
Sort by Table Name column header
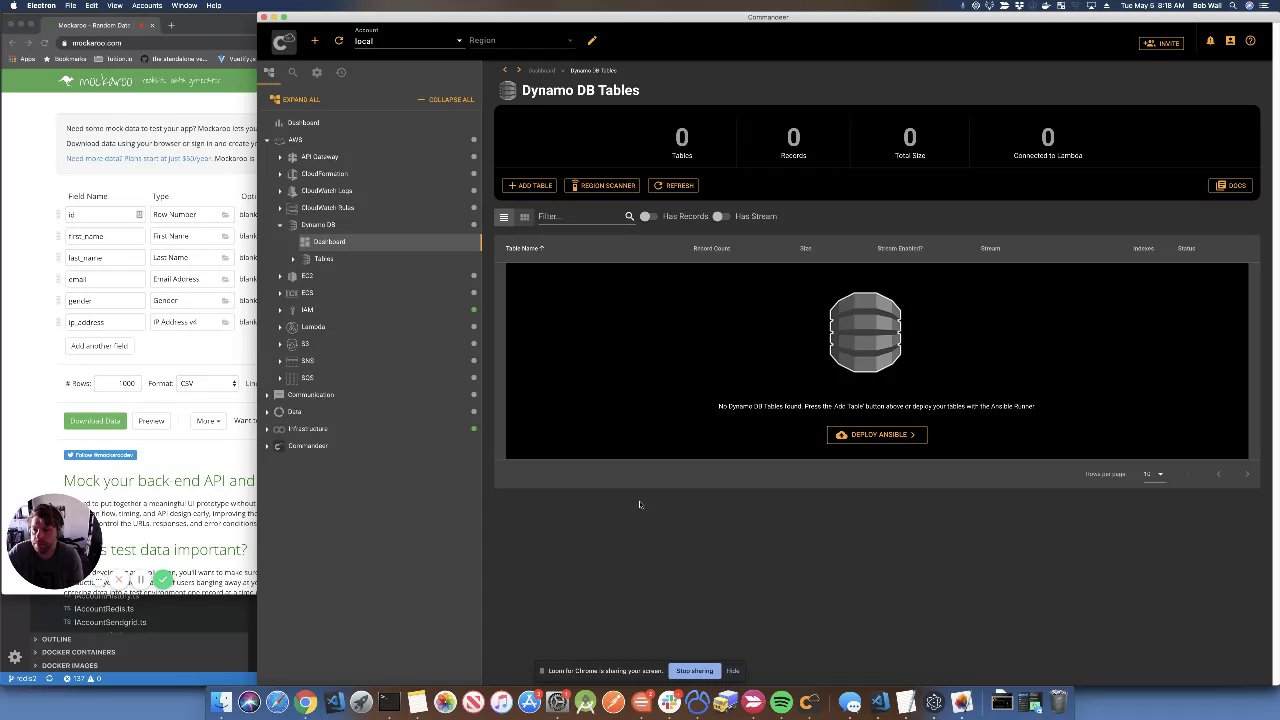[x=525, y=249]
